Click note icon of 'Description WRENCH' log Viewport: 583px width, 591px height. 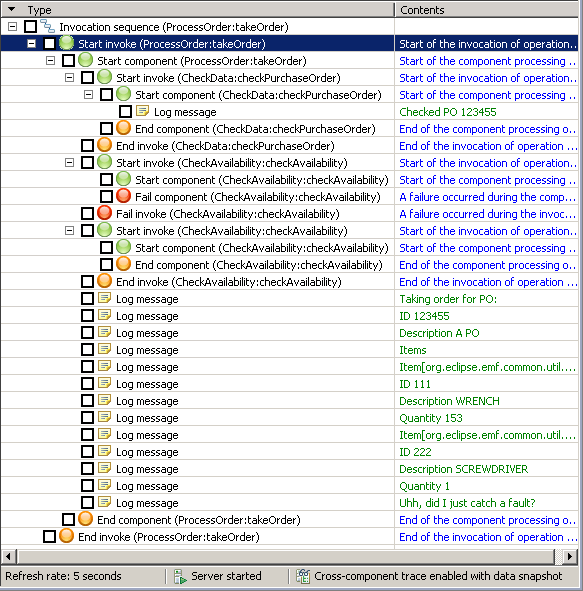[x=104, y=400]
